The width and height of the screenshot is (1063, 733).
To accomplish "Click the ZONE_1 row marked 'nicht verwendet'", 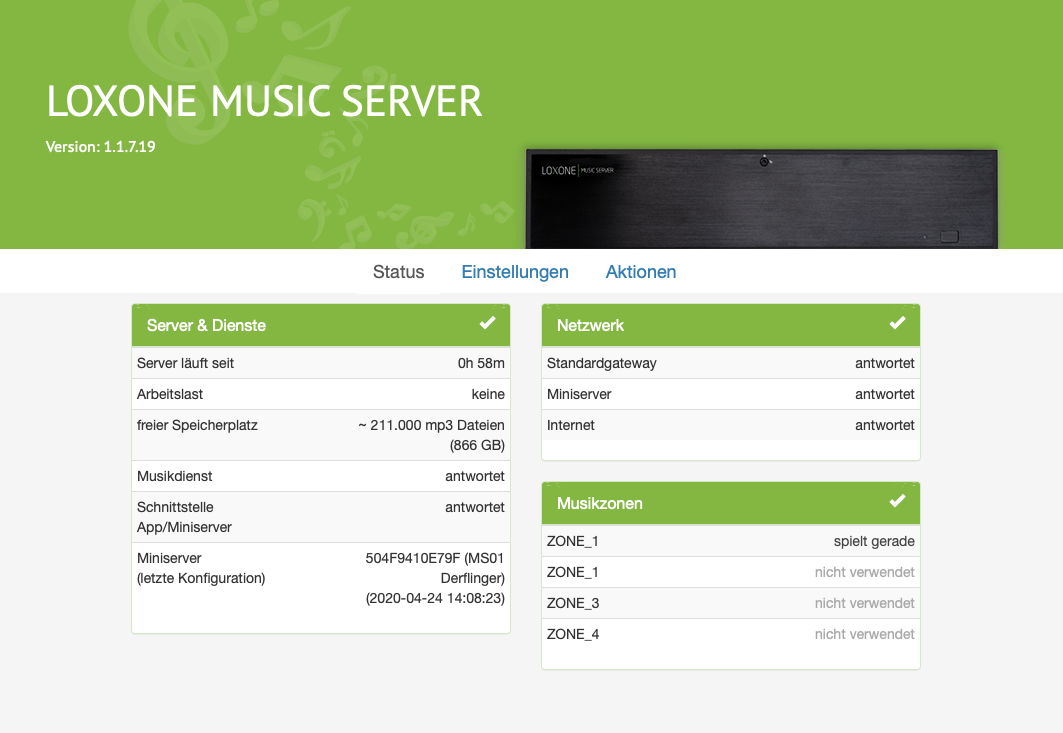I will point(731,572).
